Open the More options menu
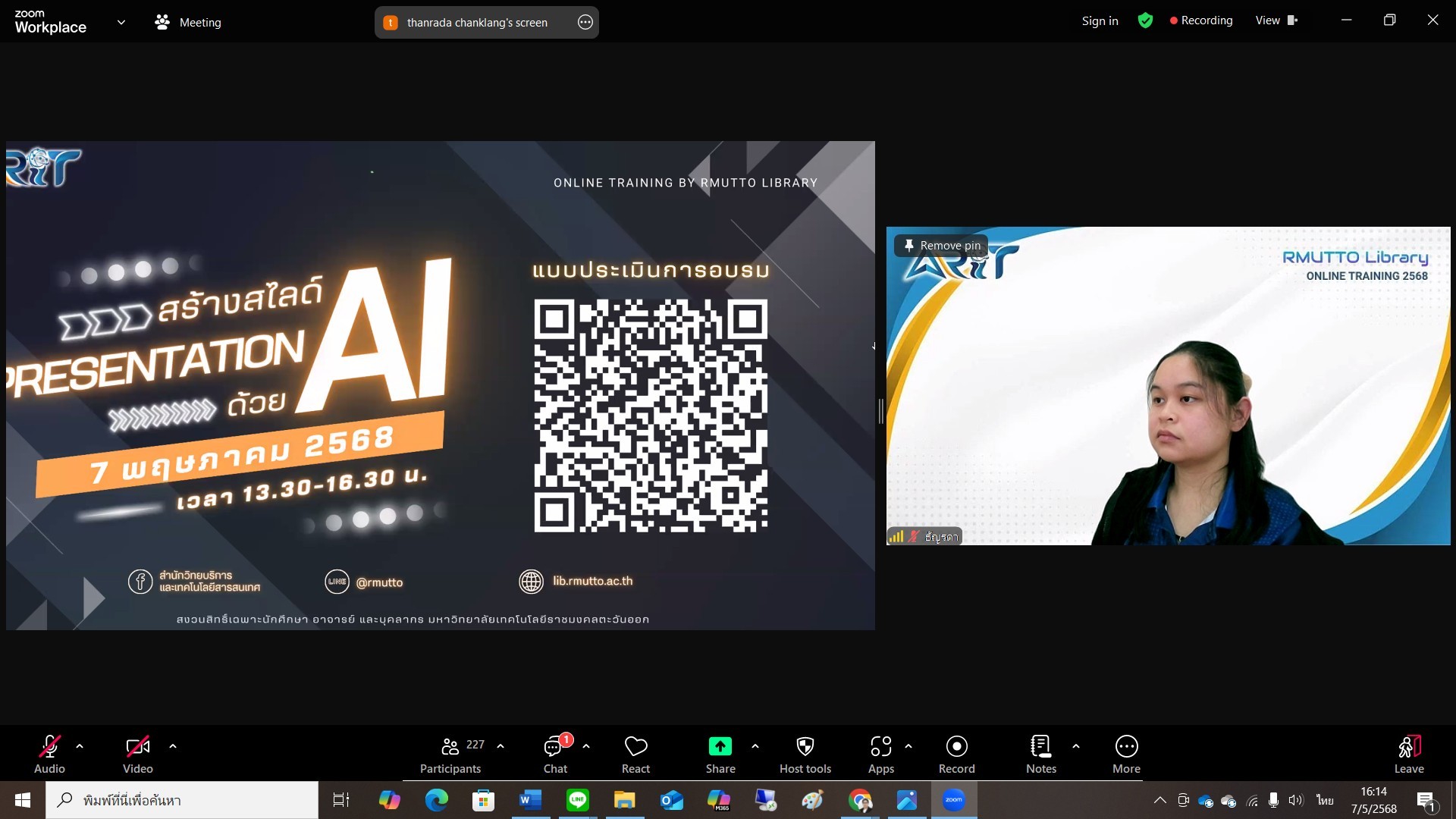Viewport: 1456px width, 819px height. 1127,755
